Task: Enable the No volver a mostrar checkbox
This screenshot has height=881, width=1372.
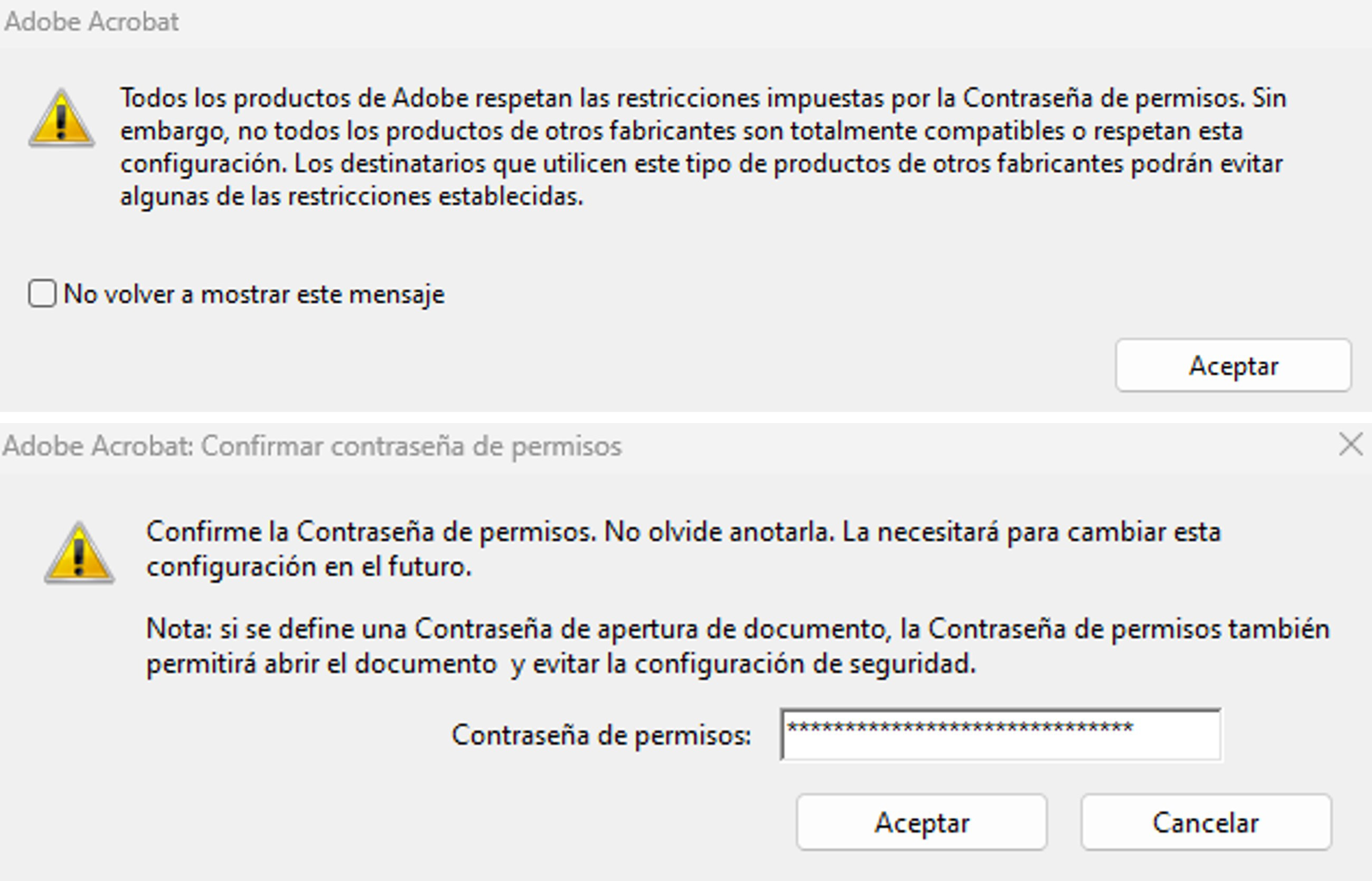Action: pos(42,294)
